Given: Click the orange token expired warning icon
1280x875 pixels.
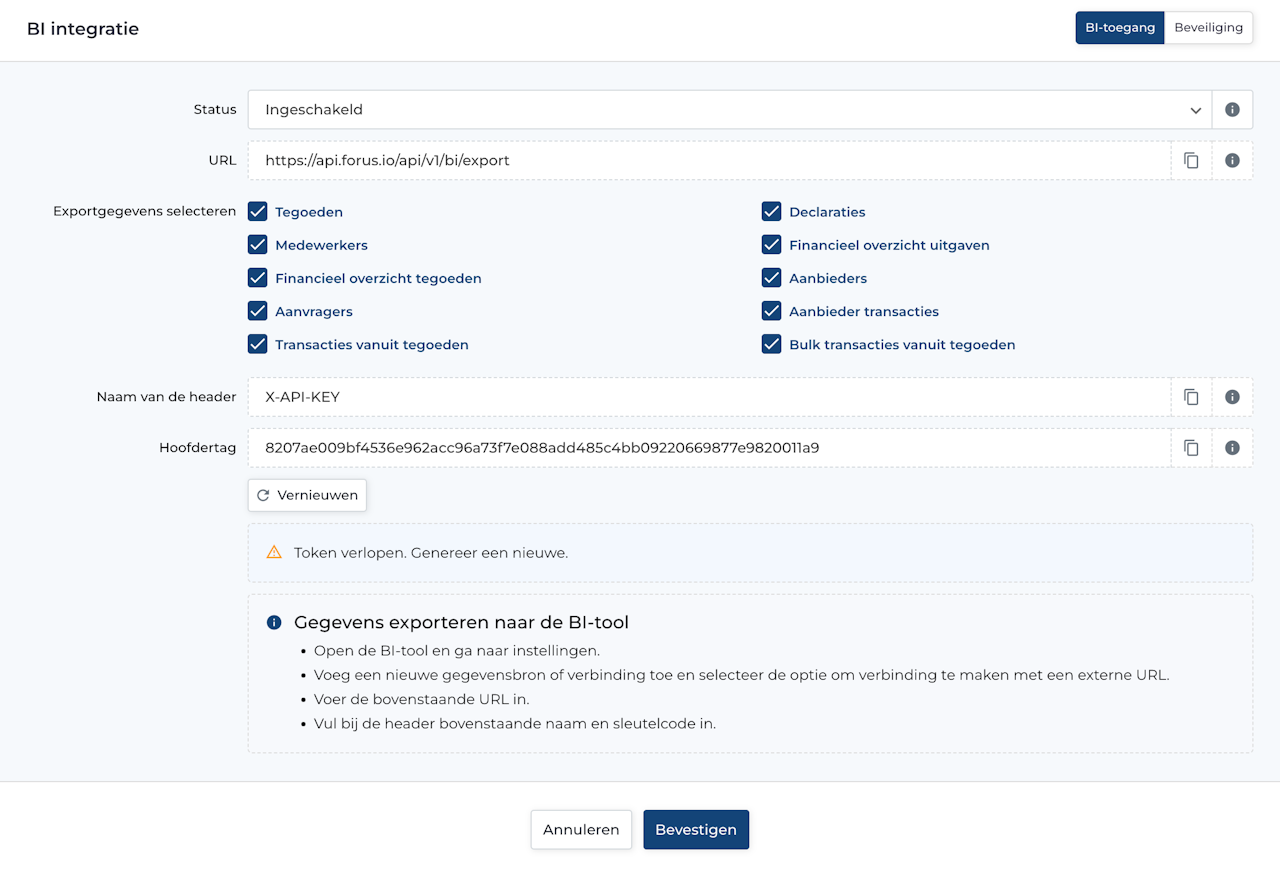Looking at the screenshot, I should coord(274,552).
